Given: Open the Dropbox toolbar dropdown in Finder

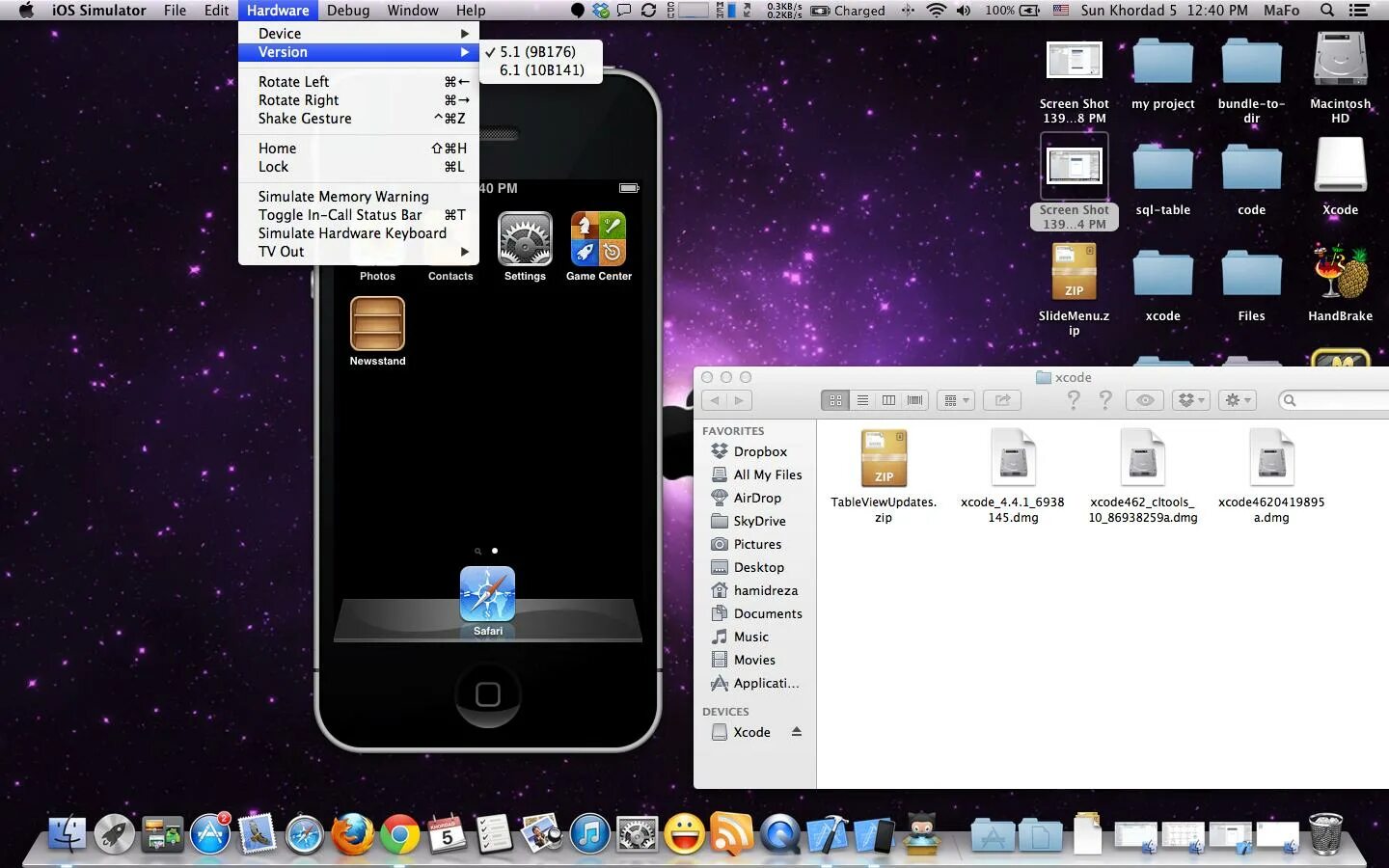Looking at the screenshot, I should [x=1191, y=400].
